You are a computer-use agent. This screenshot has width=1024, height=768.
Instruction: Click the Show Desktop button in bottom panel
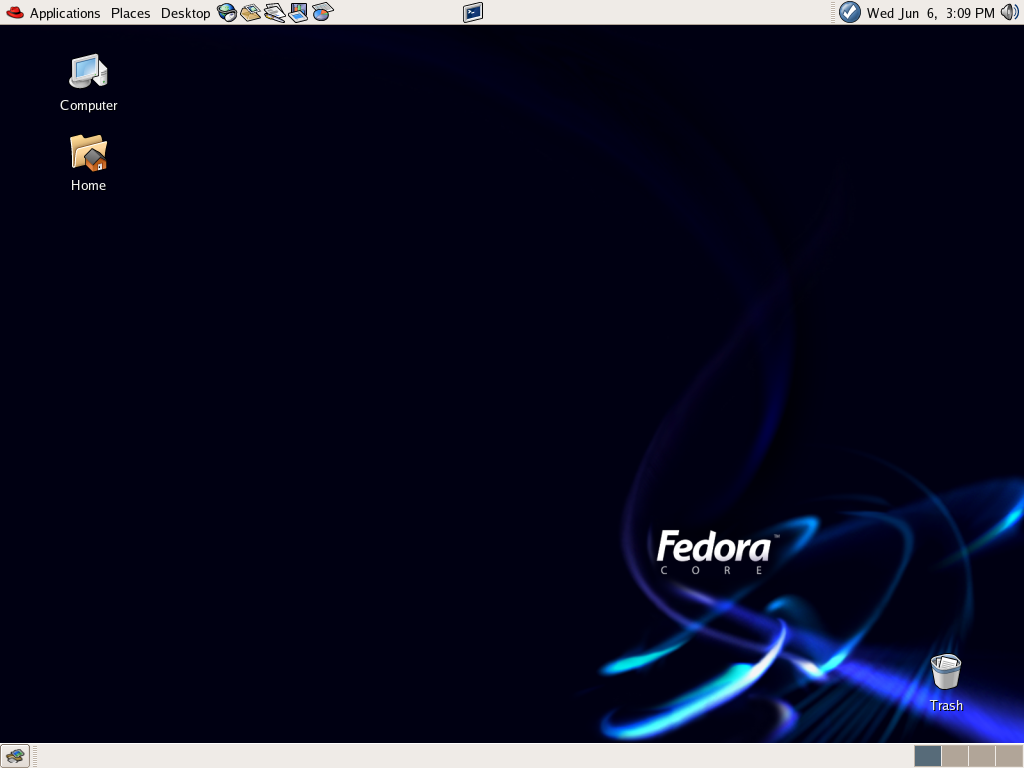coord(15,756)
